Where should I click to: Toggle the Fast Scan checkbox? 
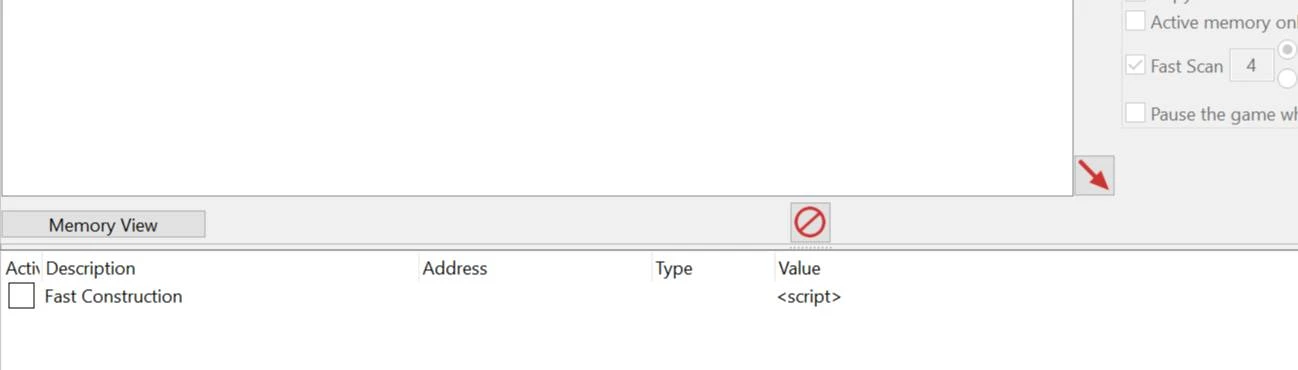[x=1135, y=66]
